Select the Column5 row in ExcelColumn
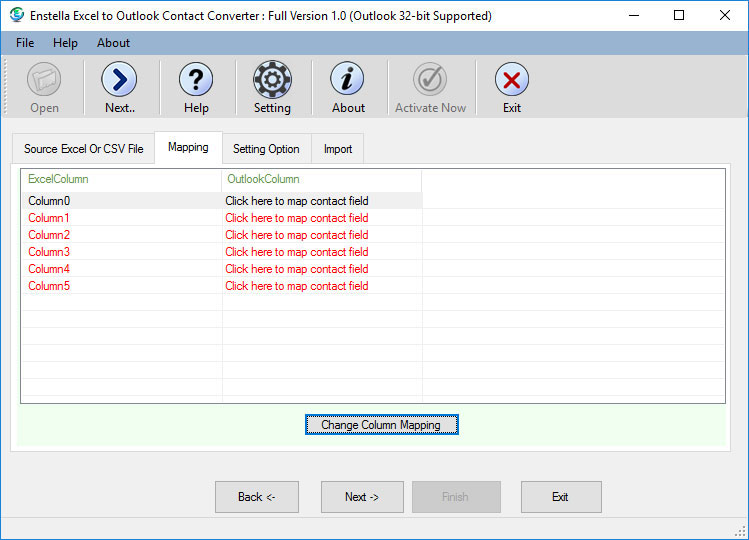The image size is (749, 540). pos(49,286)
